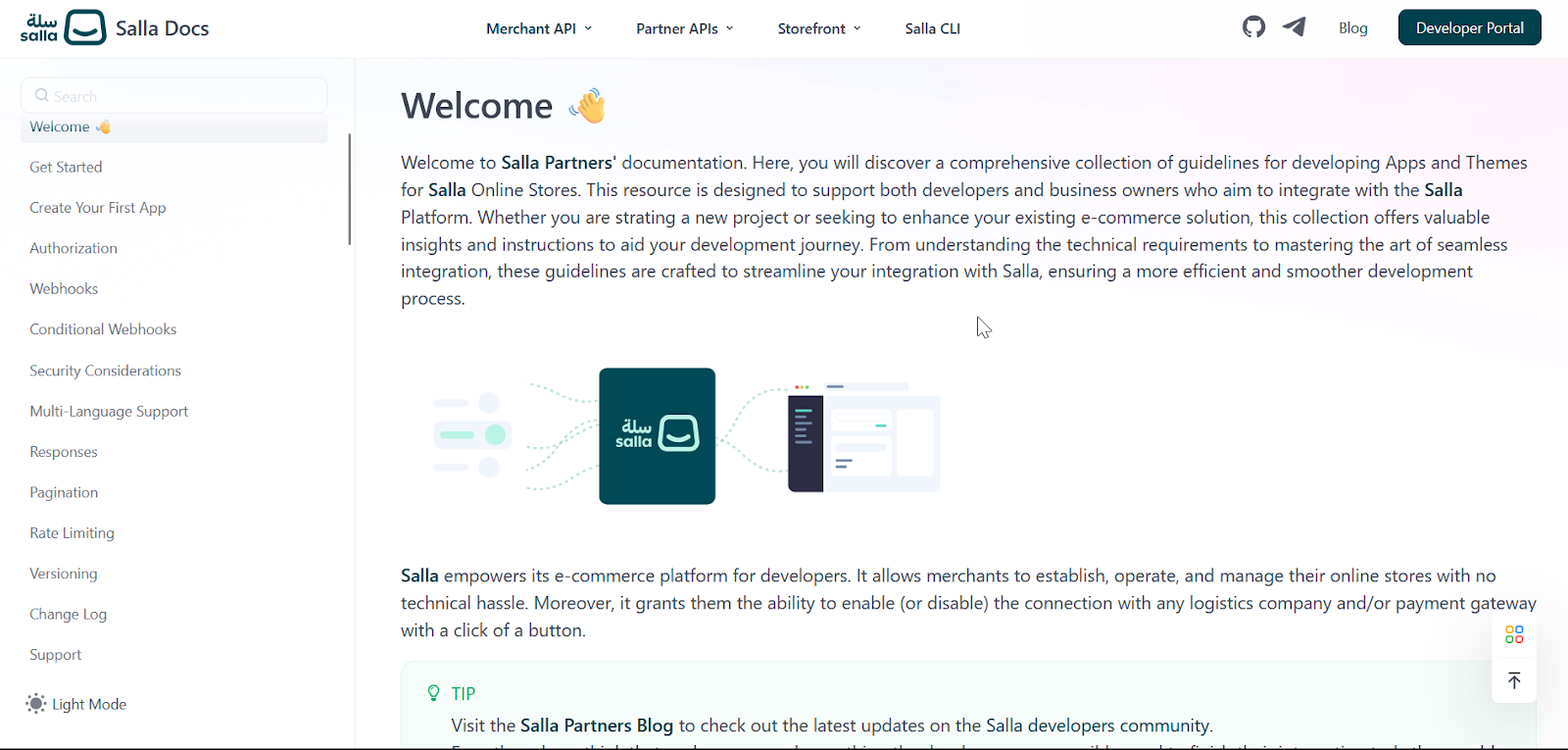Image resolution: width=1568 pixels, height=750 pixels.
Task: Click the back-to-top arrow icon
Action: [1514, 680]
